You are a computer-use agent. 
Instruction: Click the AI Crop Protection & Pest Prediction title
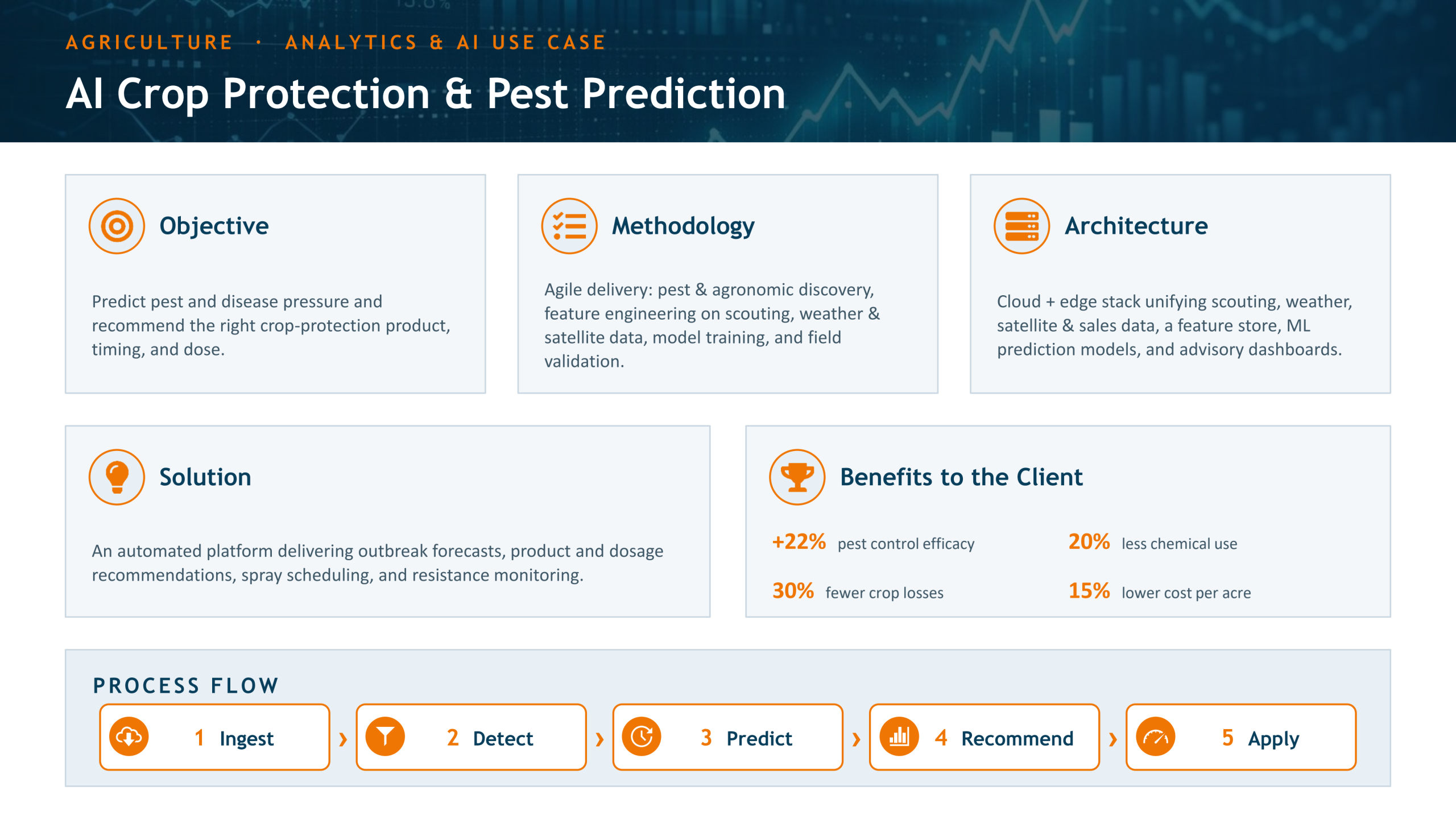[x=425, y=94]
